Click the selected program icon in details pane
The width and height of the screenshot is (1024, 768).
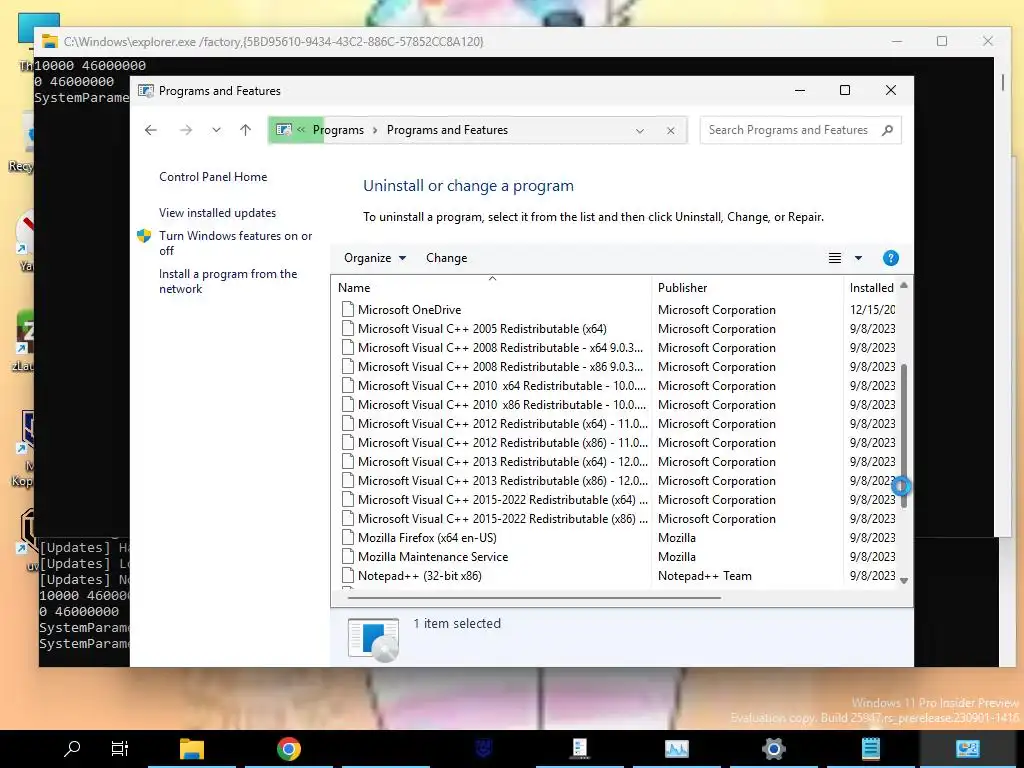(x=374, y=638)
